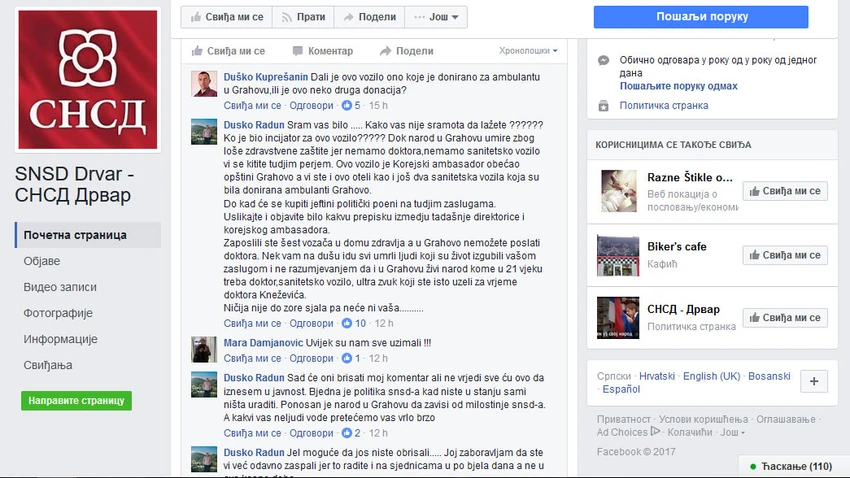850x478 pixels.
Task: Click the like reaction icon with 10 likes
Action: click(x=347, y=324)
